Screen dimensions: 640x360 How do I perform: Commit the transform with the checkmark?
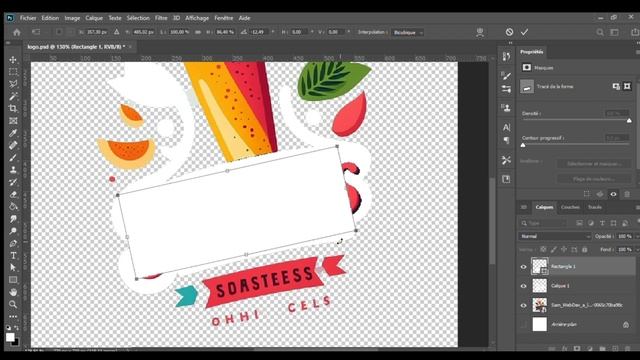pos(524,32)
